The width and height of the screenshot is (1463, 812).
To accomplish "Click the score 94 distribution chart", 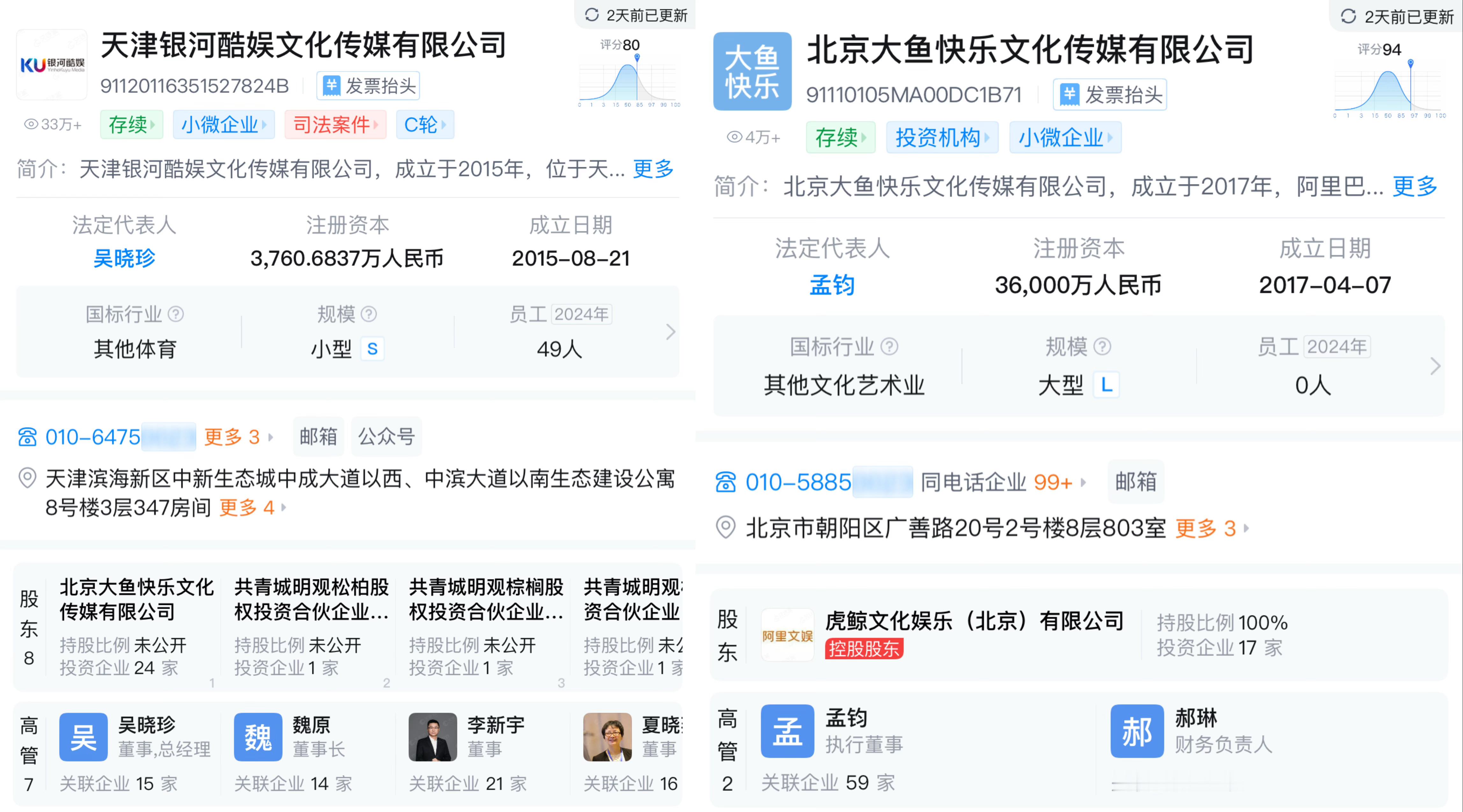I will coord(1389,91).
